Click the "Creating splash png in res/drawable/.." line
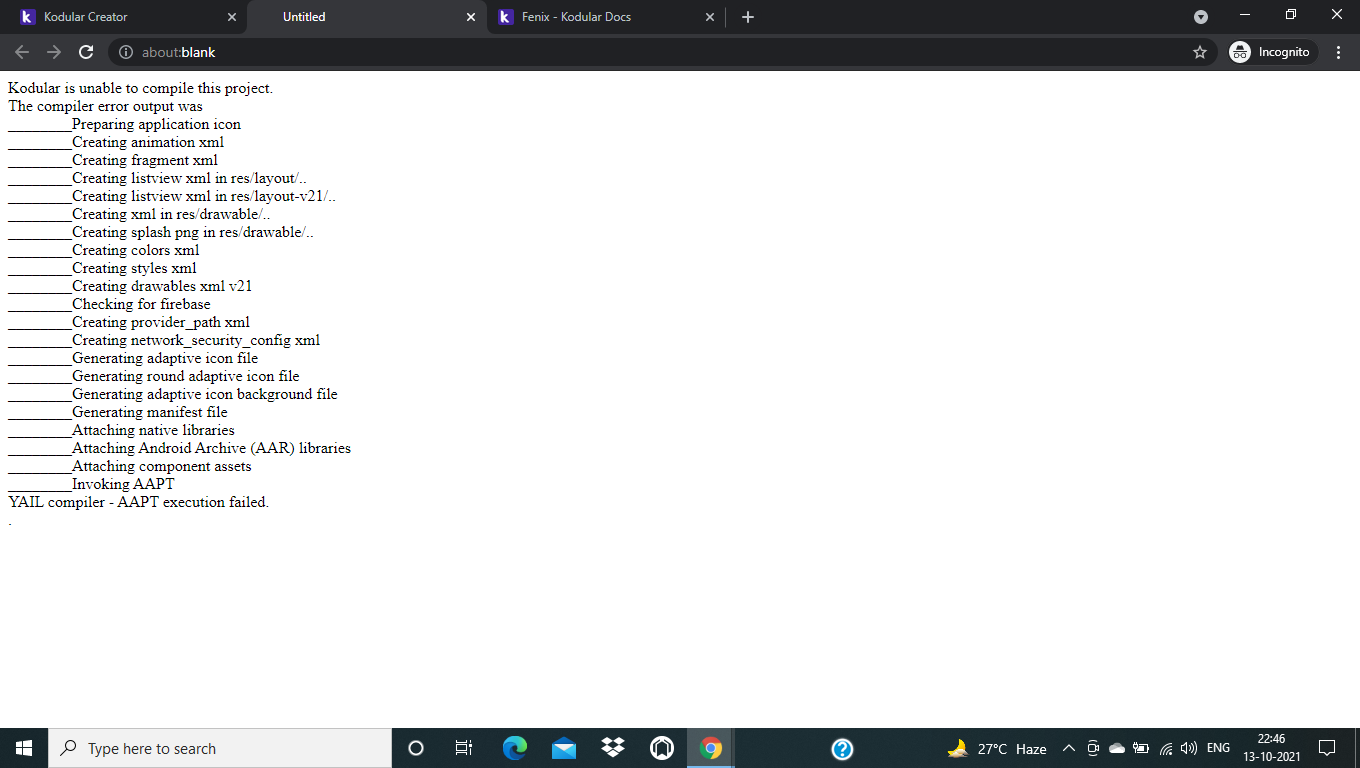1360x768 pixels. coord(193,232)
